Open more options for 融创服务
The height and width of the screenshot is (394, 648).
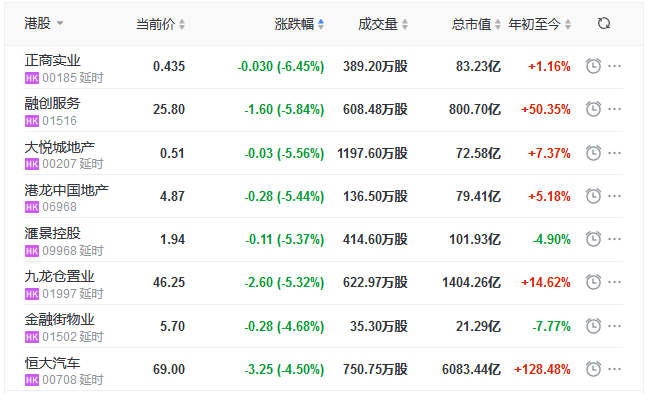click(x=615, y=109)
